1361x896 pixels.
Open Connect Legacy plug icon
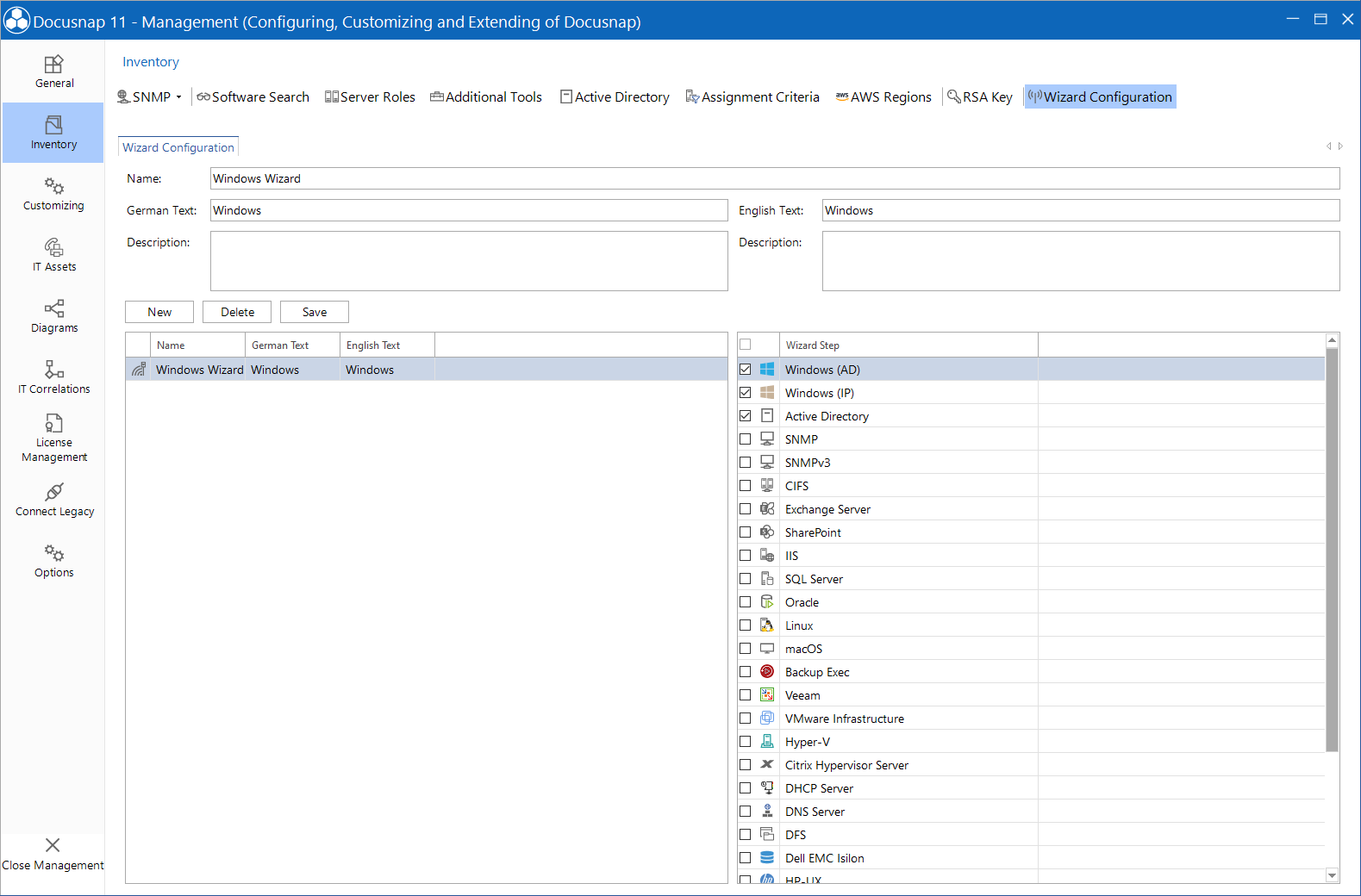pos(53,492)
